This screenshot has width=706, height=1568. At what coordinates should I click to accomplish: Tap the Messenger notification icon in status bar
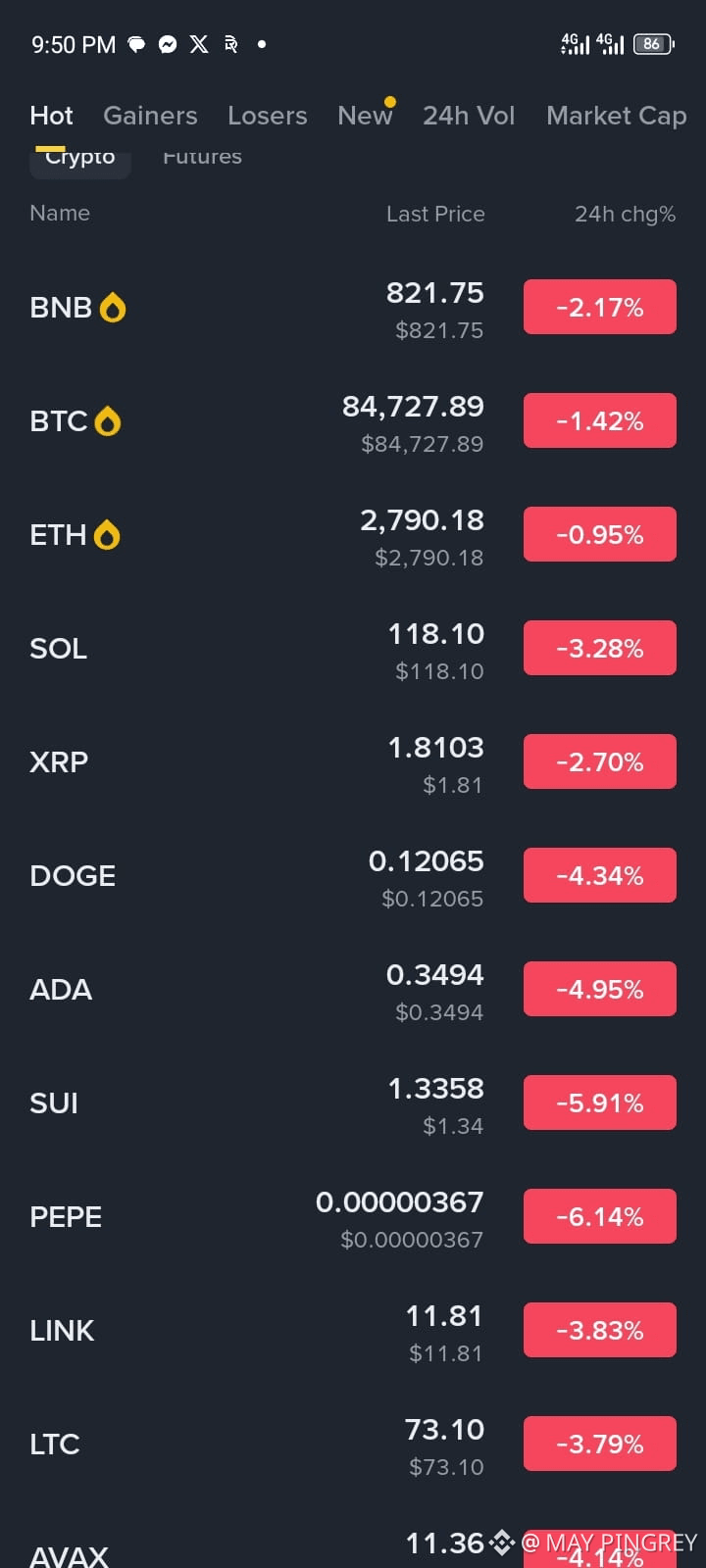pyautogui.click(x=168, y=44)
